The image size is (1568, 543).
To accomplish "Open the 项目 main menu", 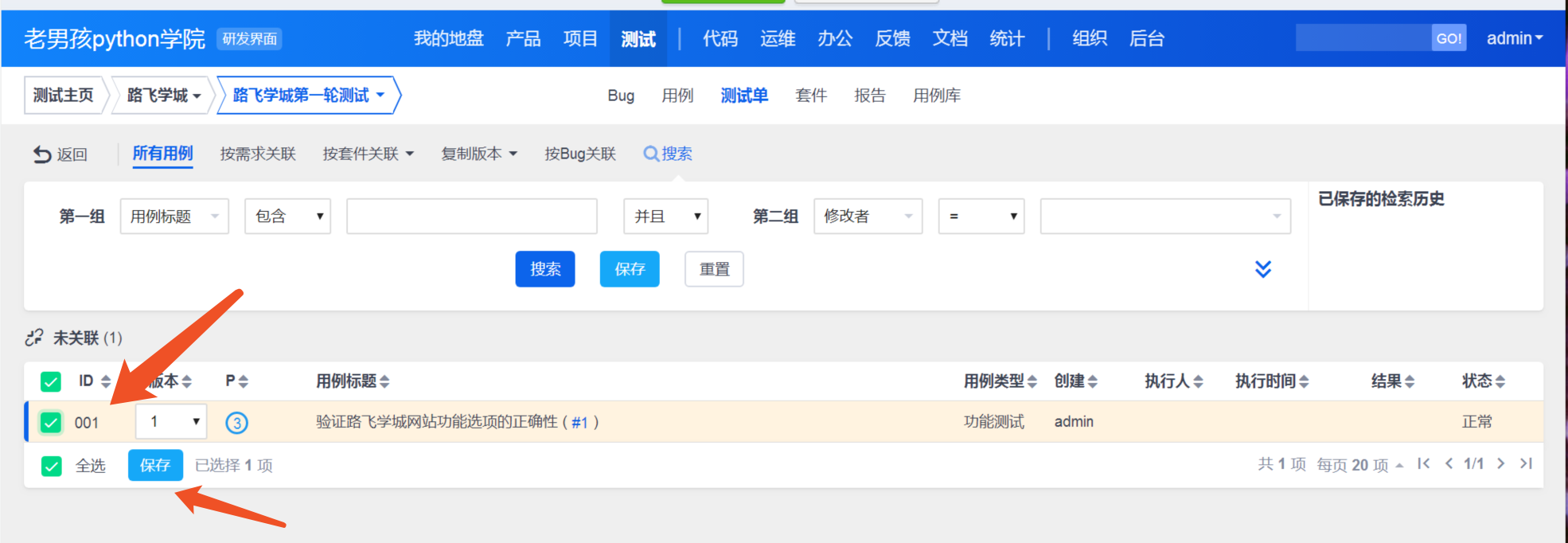I will (579, 38).
